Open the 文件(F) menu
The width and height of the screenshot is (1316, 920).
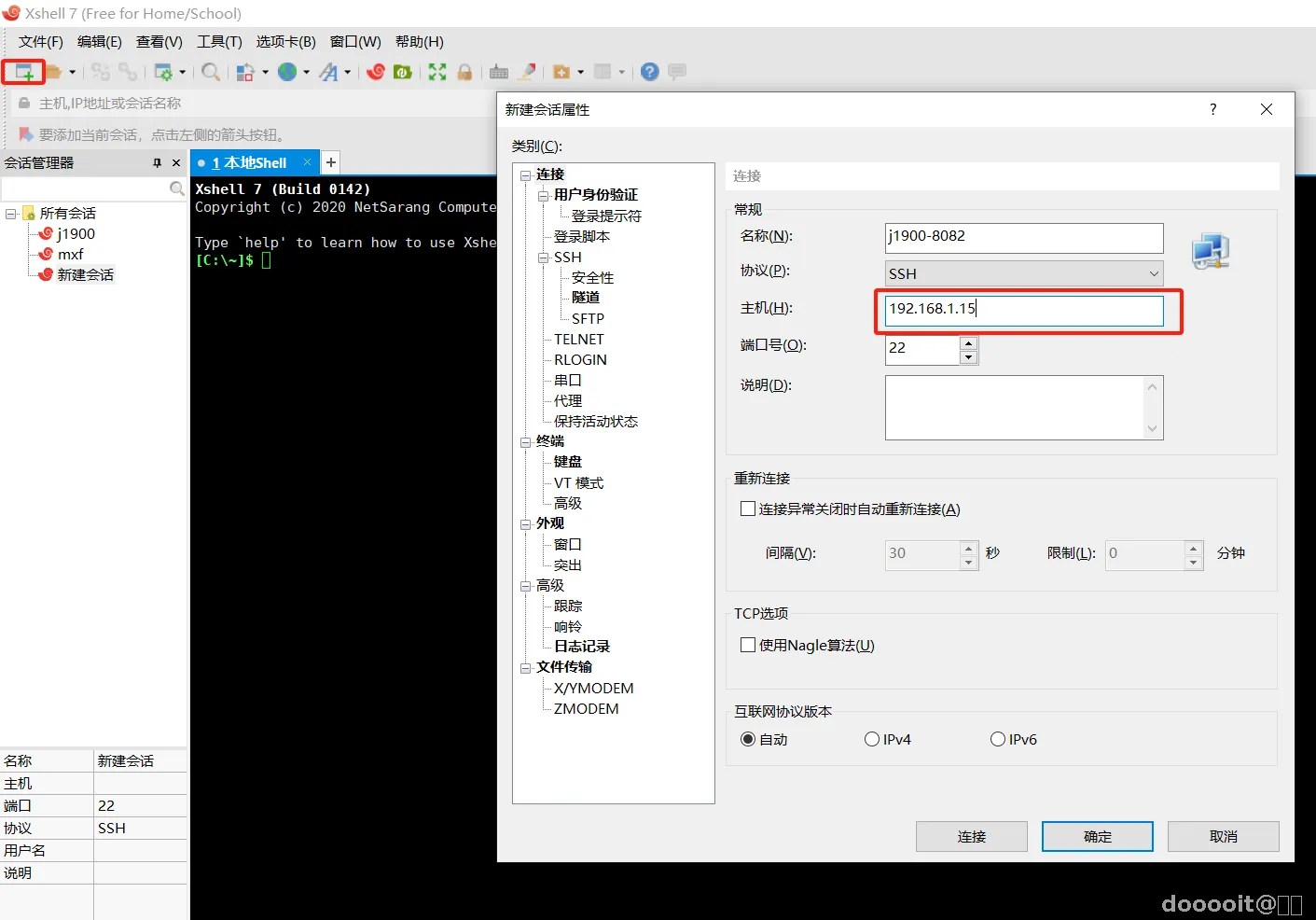41,42
